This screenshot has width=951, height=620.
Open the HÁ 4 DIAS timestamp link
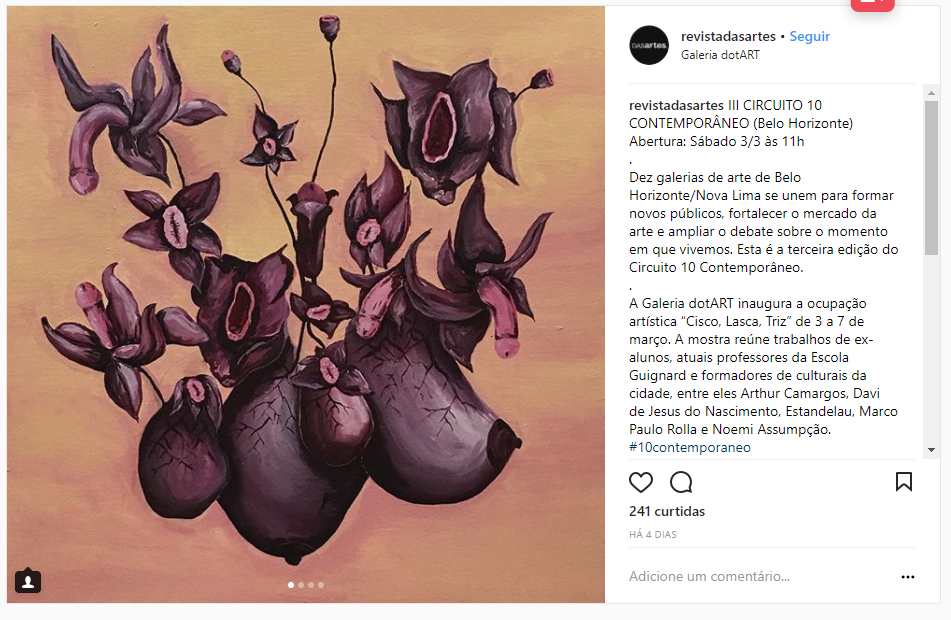pyautogui.click(x=653, y=534)
